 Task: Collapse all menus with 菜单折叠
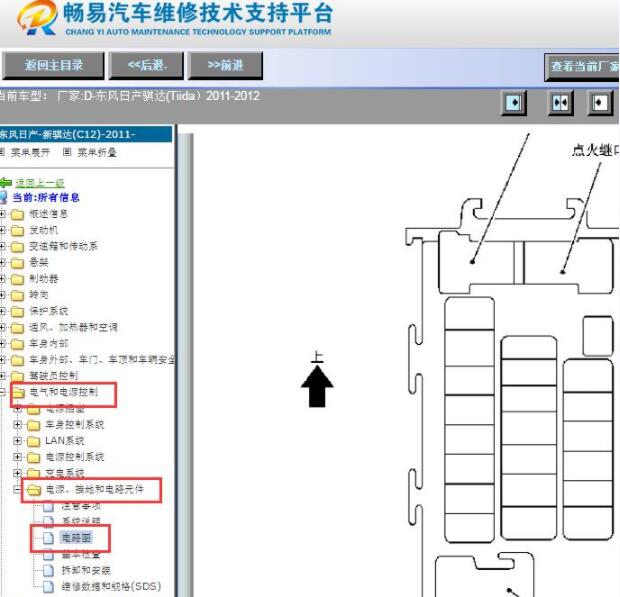96,152
